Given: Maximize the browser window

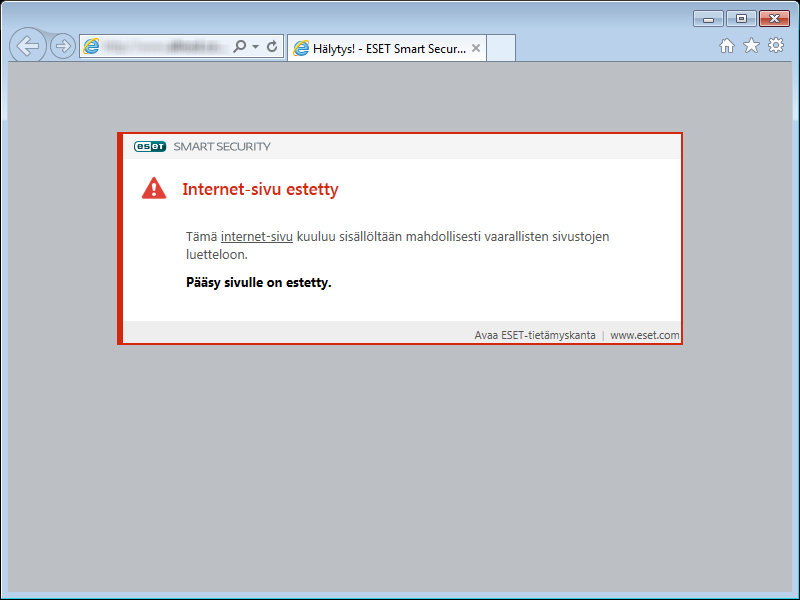Looking at the screenshot, I should point(741,19).
